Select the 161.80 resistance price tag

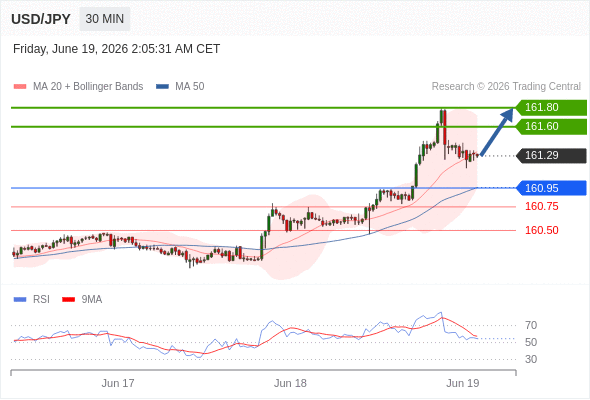tap(551, 108)
